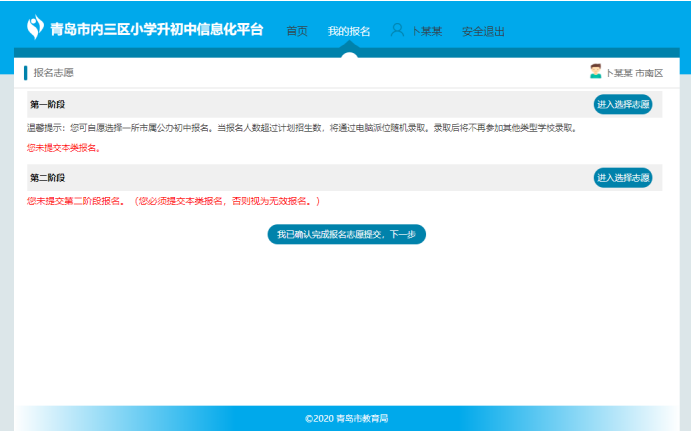Click the red 您未提交本类报名 warning
The image size is (691, 431).
(64, 148)
